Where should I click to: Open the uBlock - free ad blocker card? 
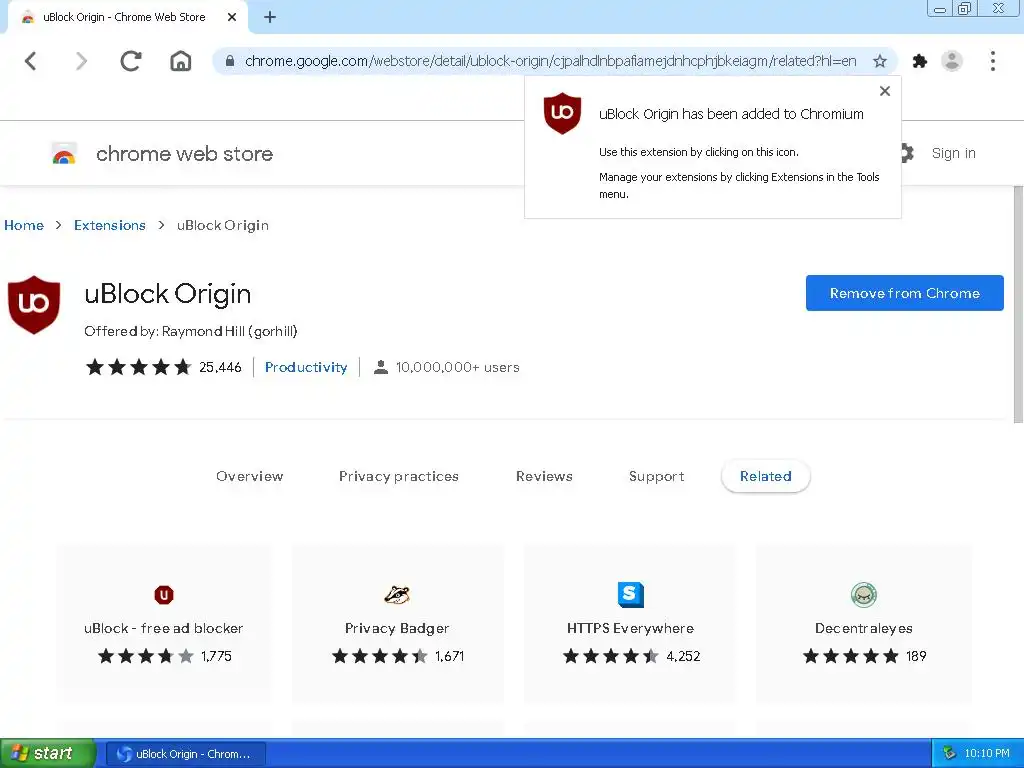(x=163, y=624)
